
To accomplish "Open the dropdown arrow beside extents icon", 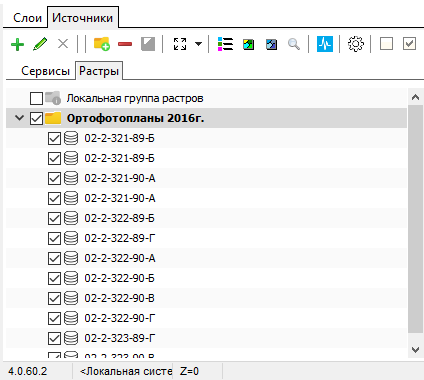I will pos(198,44).
